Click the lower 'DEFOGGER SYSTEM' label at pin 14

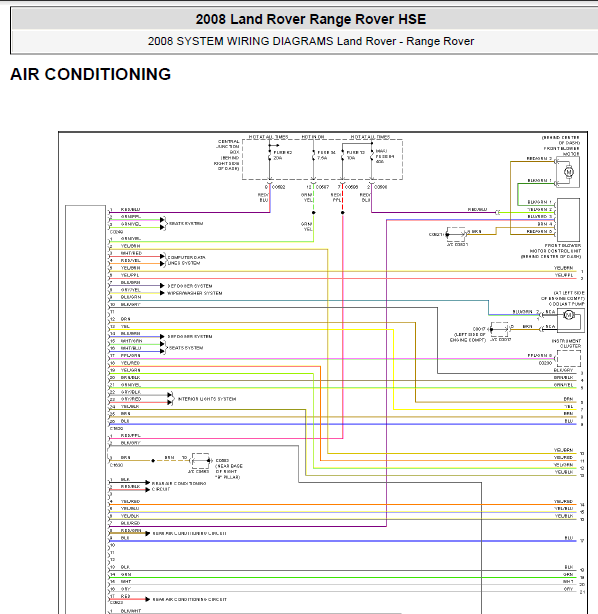click(190, 336)
